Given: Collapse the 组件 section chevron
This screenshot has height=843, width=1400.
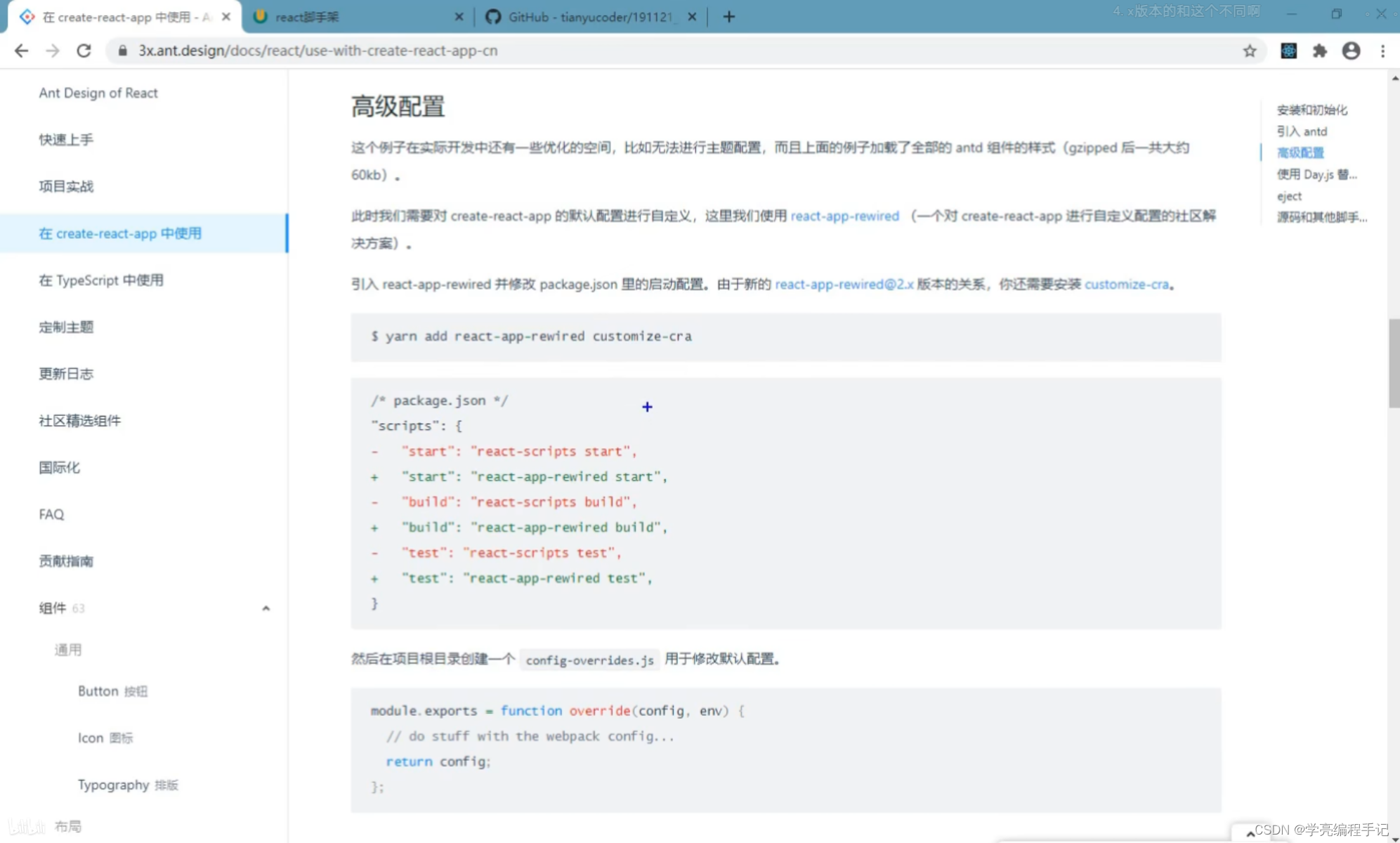Looking at the screenshot, I should pyautogui.click(x=266, y=608).
